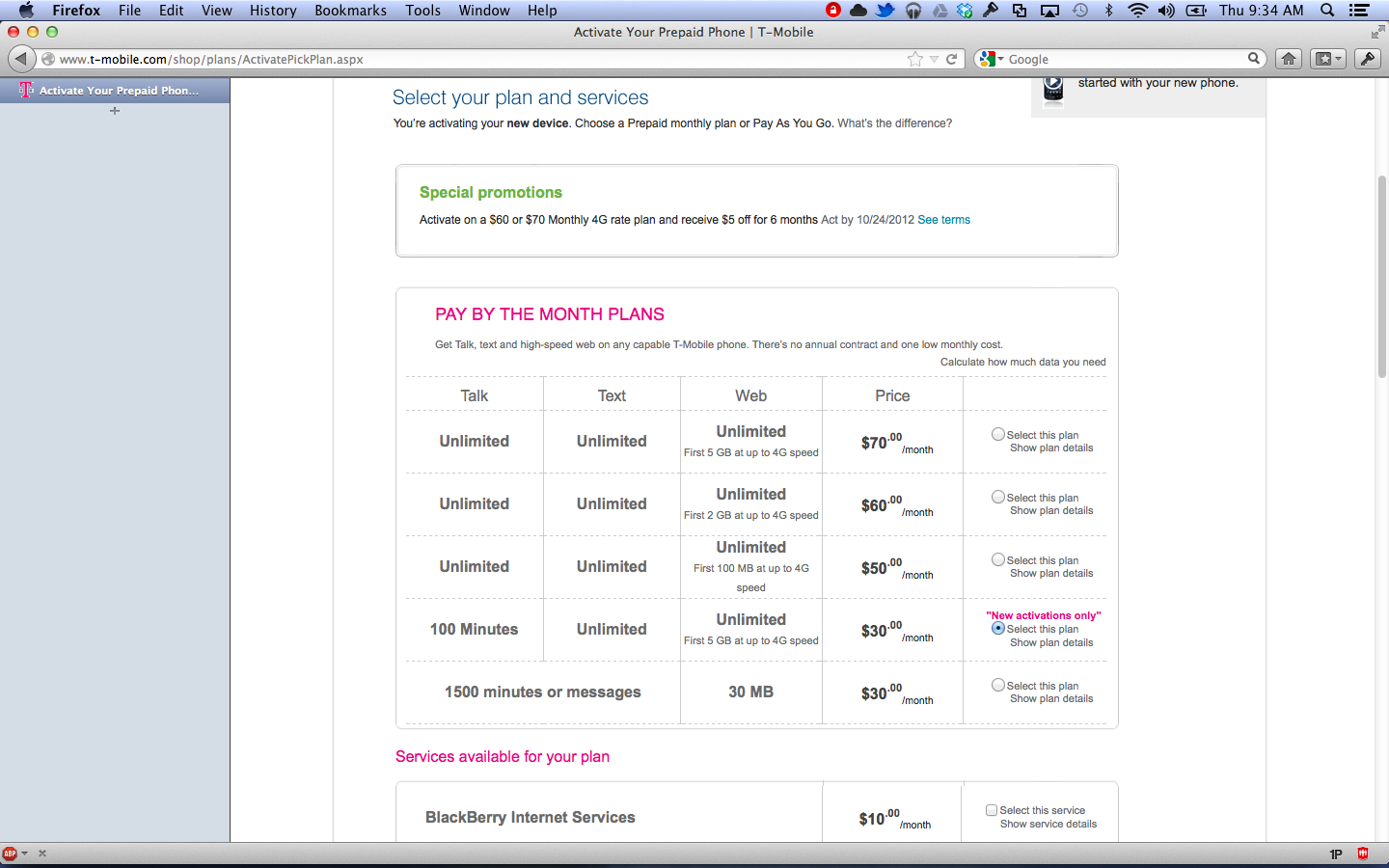Image resolution: width=1389 pixels, height=868 pixels.
Task: Go to the Firefox home page button
Action: (1289, 59)
